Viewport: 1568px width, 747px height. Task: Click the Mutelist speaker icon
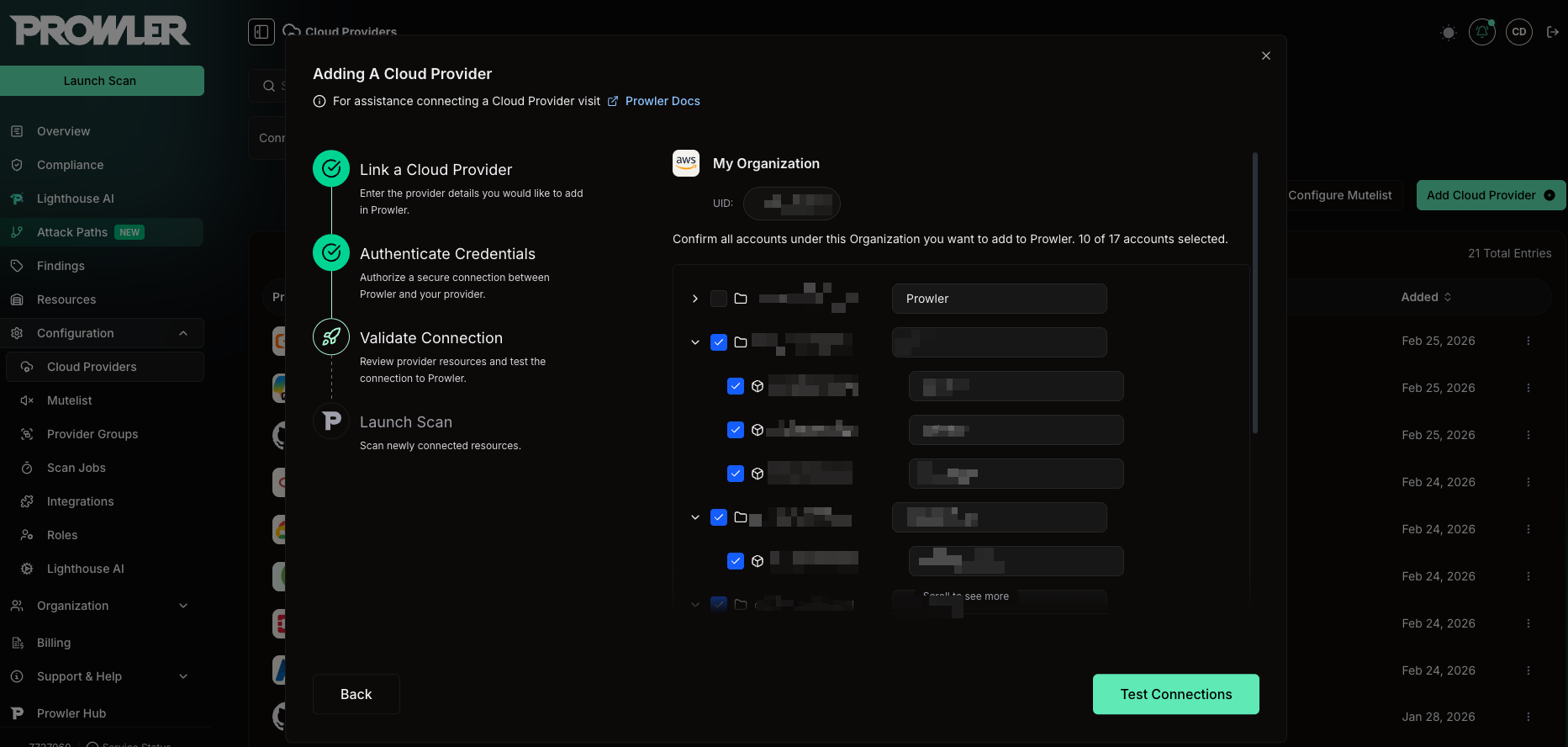click(27, 400)
